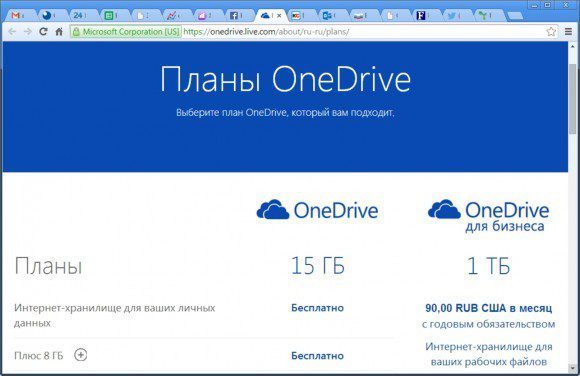This screenshot has height=376, width=580.
Task: Click the 1 ТБ plan heading
Action: [x=489, y=266]
